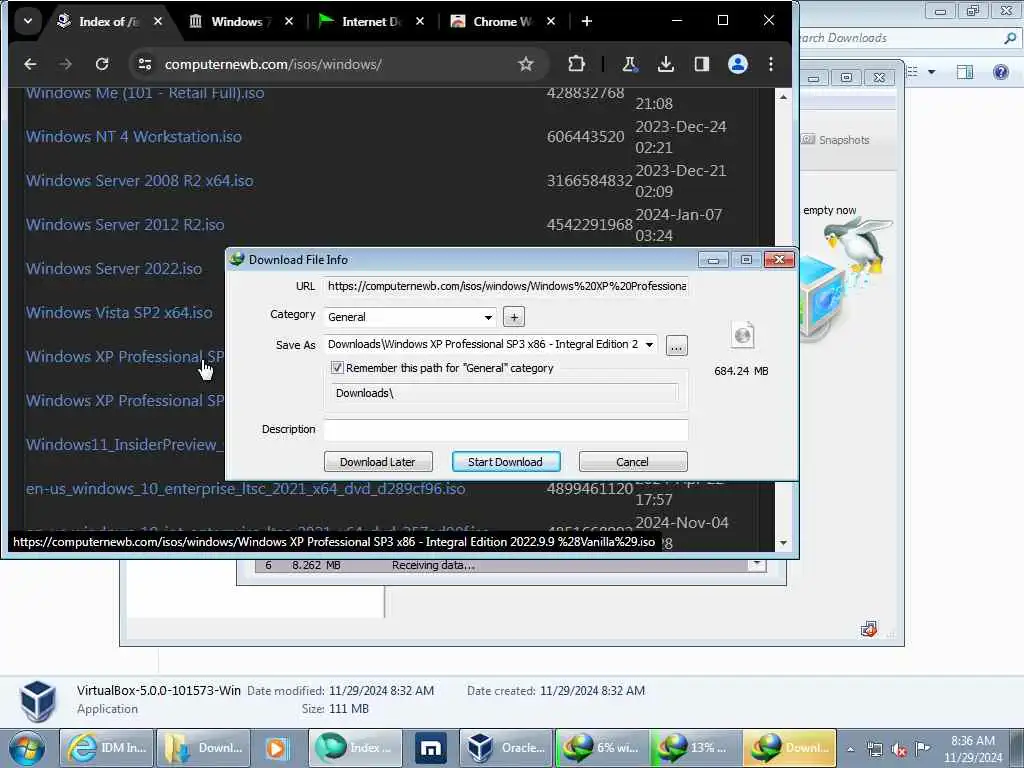Open site information icon in address bar

pos(144,64)
